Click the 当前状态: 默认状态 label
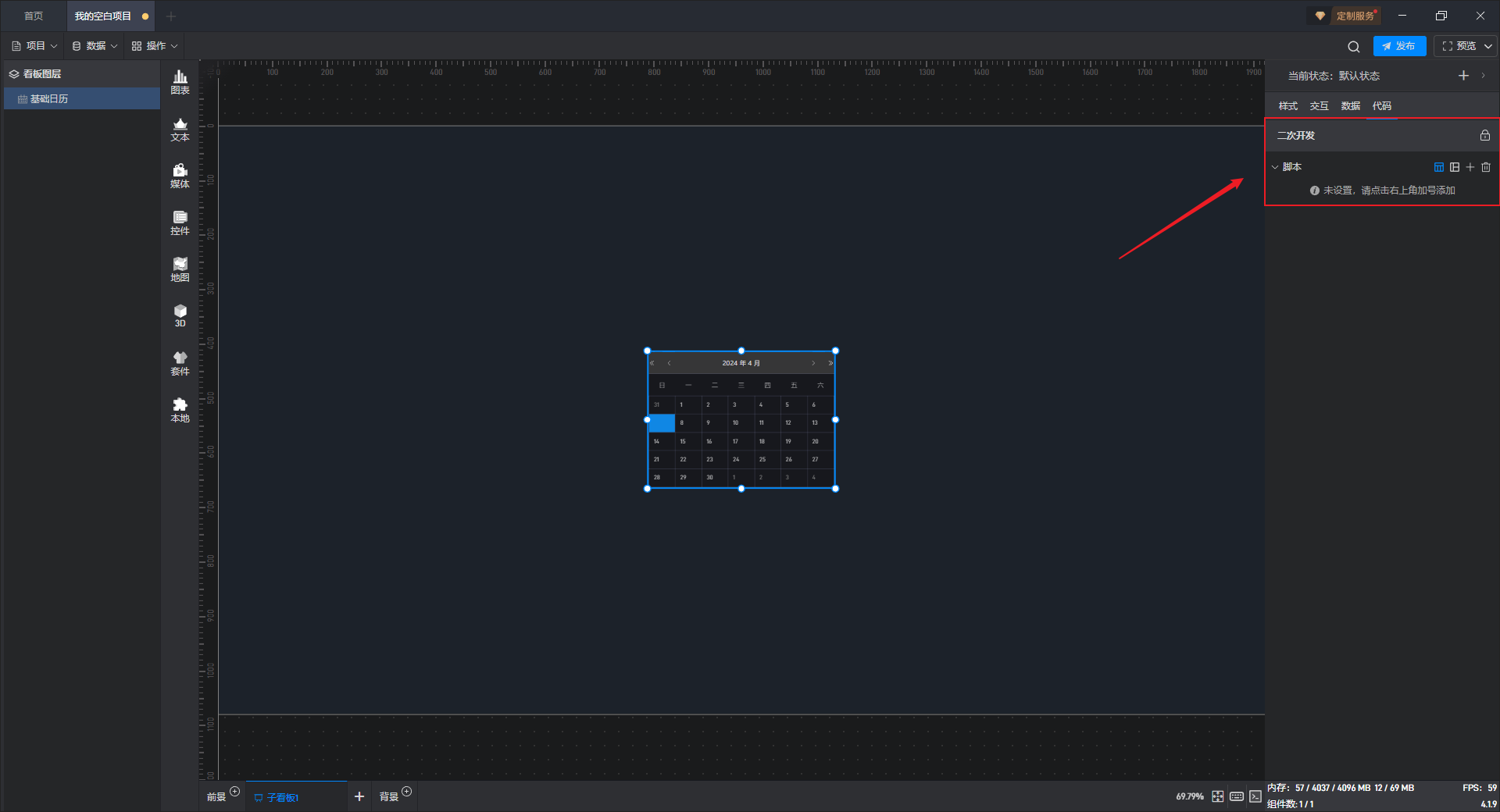1500x812 pixels. 1334,76
